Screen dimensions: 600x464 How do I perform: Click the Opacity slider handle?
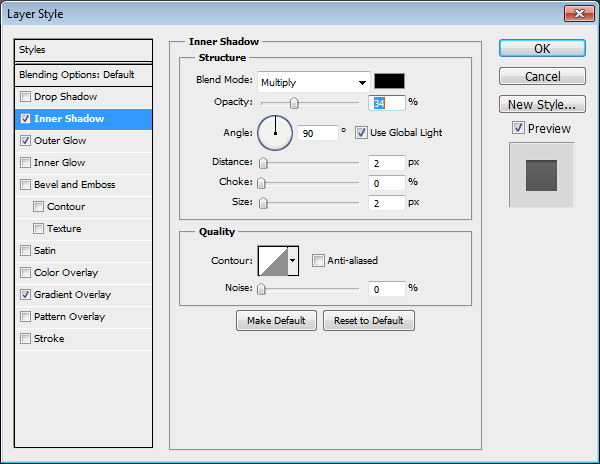(x=294, y=103)
